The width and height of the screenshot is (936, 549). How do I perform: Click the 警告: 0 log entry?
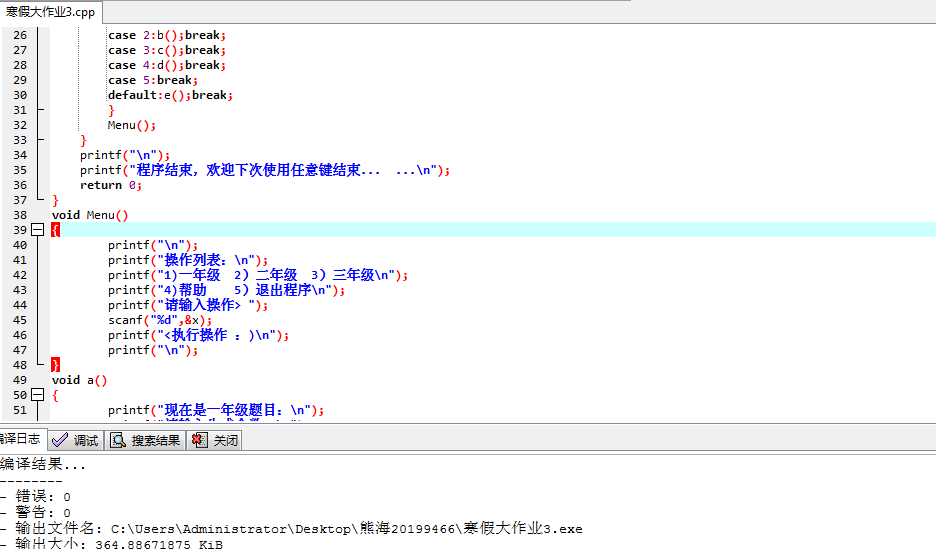point(36,512)
